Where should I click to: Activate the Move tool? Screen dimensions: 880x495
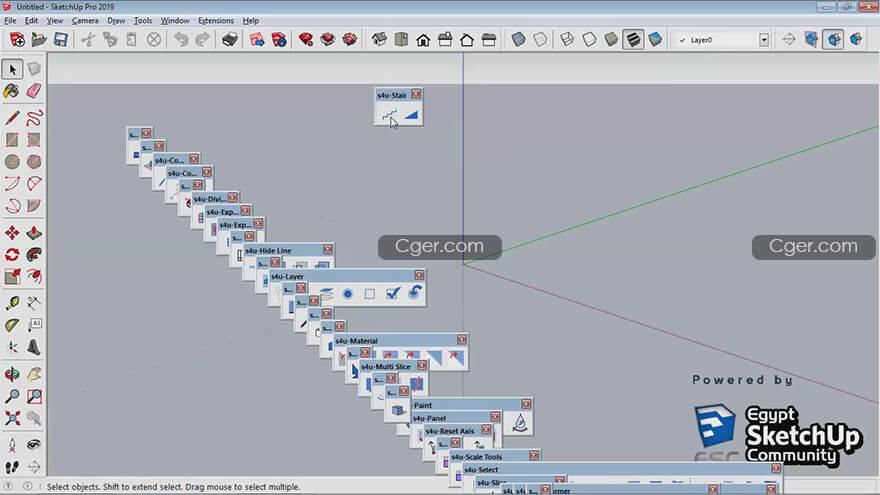click(x=12, y=232)
